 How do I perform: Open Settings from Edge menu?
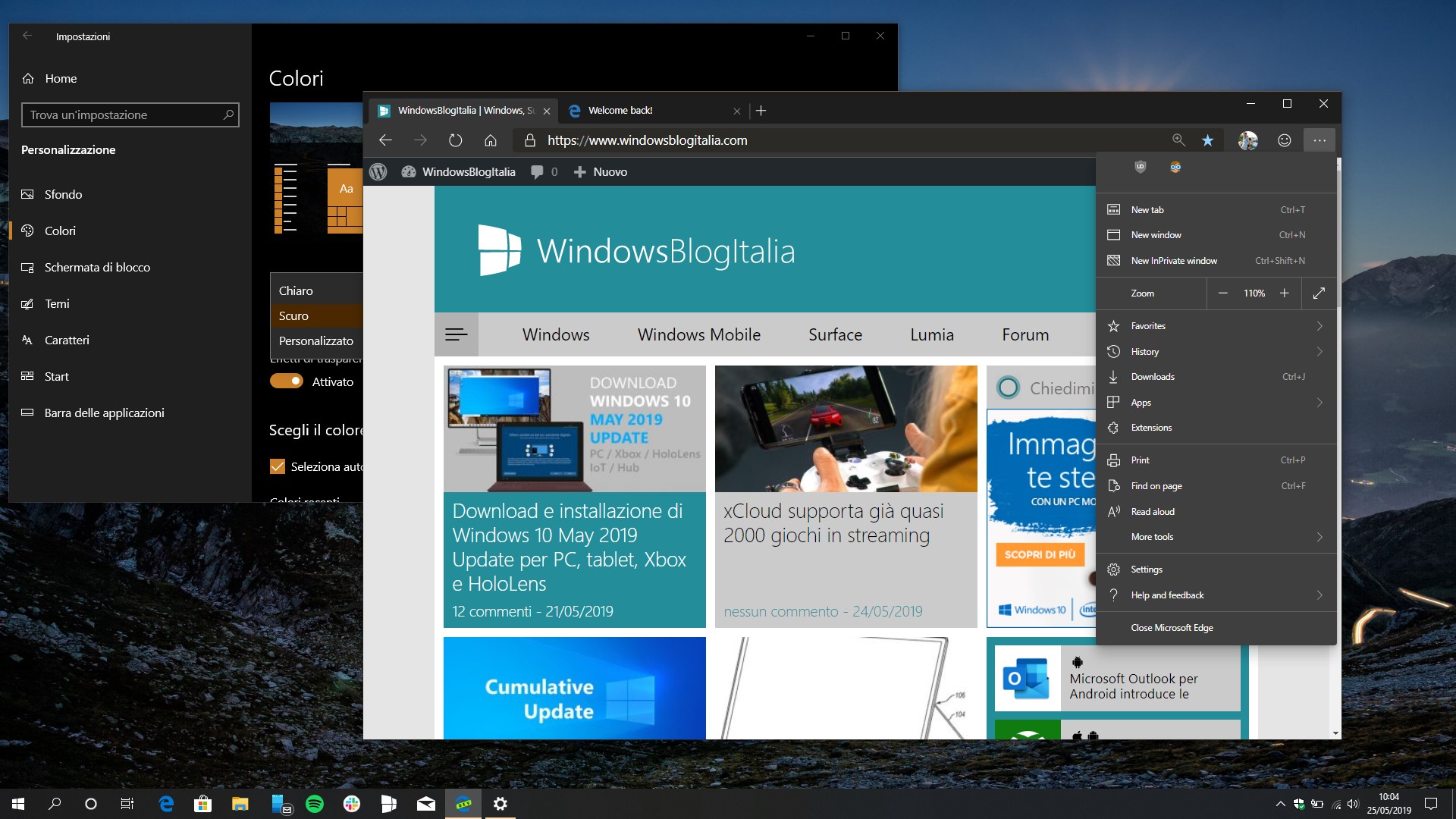1216,570
